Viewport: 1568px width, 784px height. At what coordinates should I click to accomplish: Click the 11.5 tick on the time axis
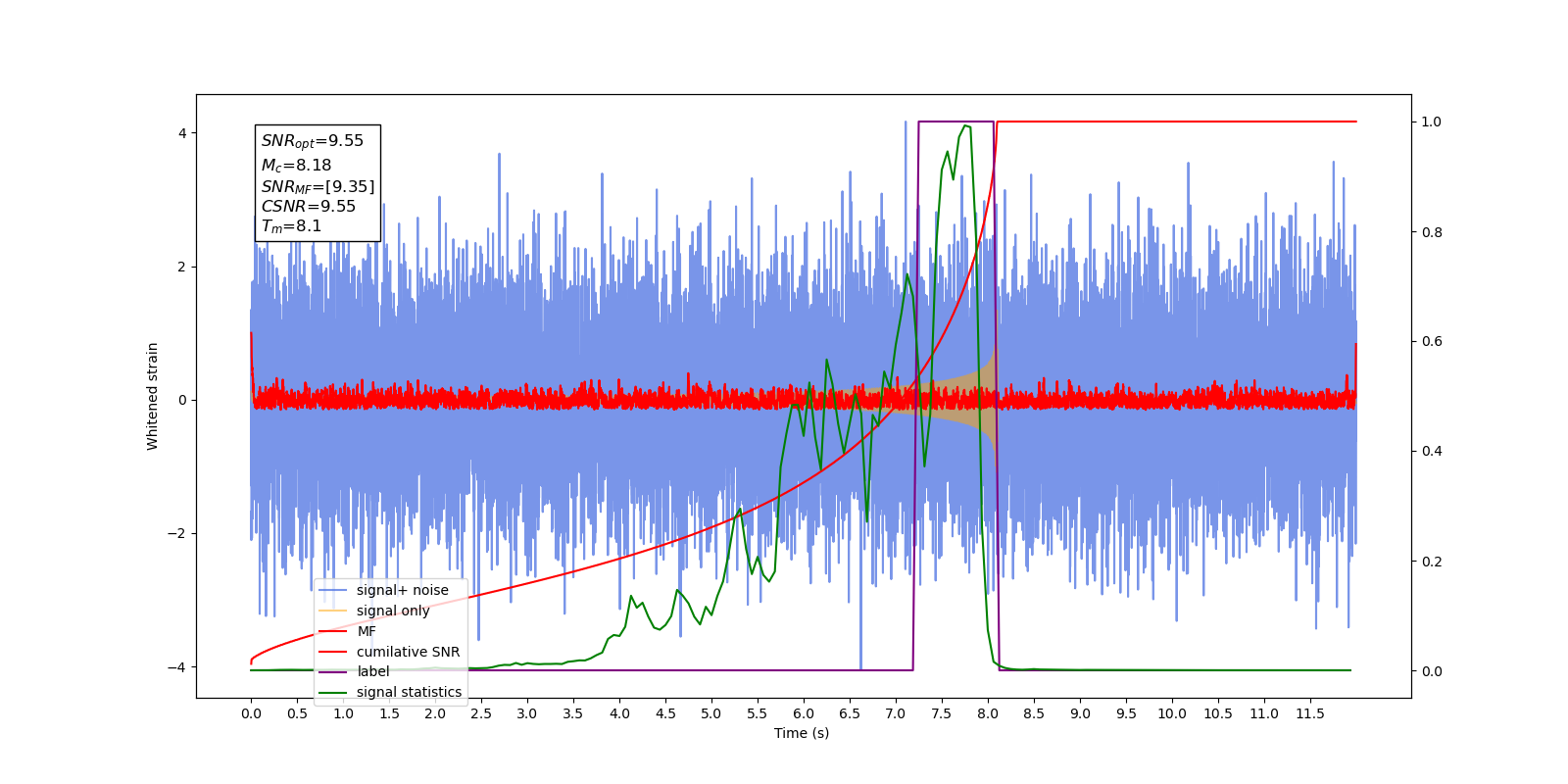coord(1310,713)
